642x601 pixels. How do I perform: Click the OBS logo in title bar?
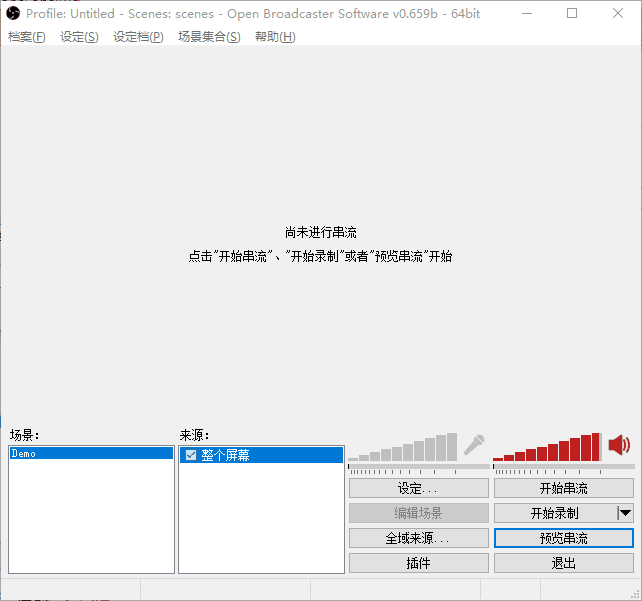[x=13, y=14]
